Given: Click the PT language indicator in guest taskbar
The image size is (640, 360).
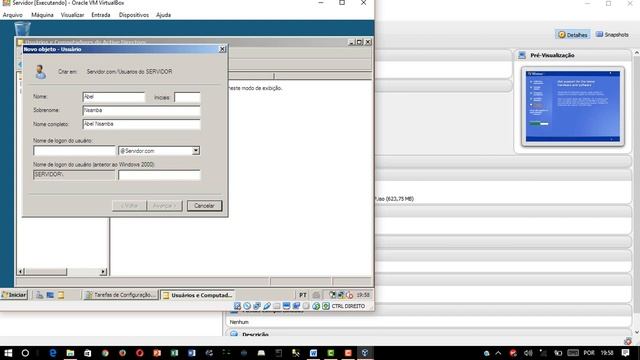Looking at the screenshot, I should 302,295.
